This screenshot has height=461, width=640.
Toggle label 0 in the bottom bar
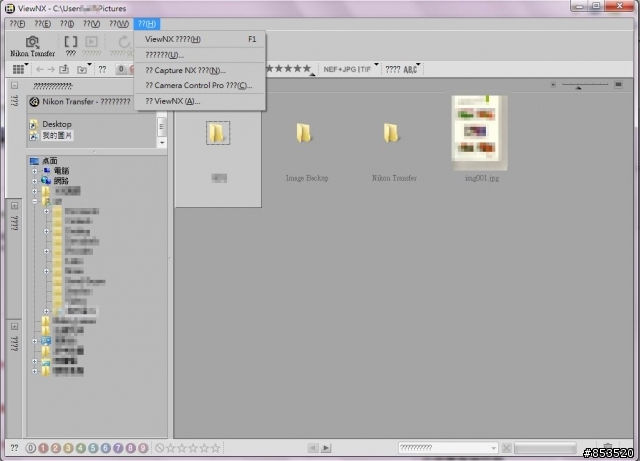31,448
